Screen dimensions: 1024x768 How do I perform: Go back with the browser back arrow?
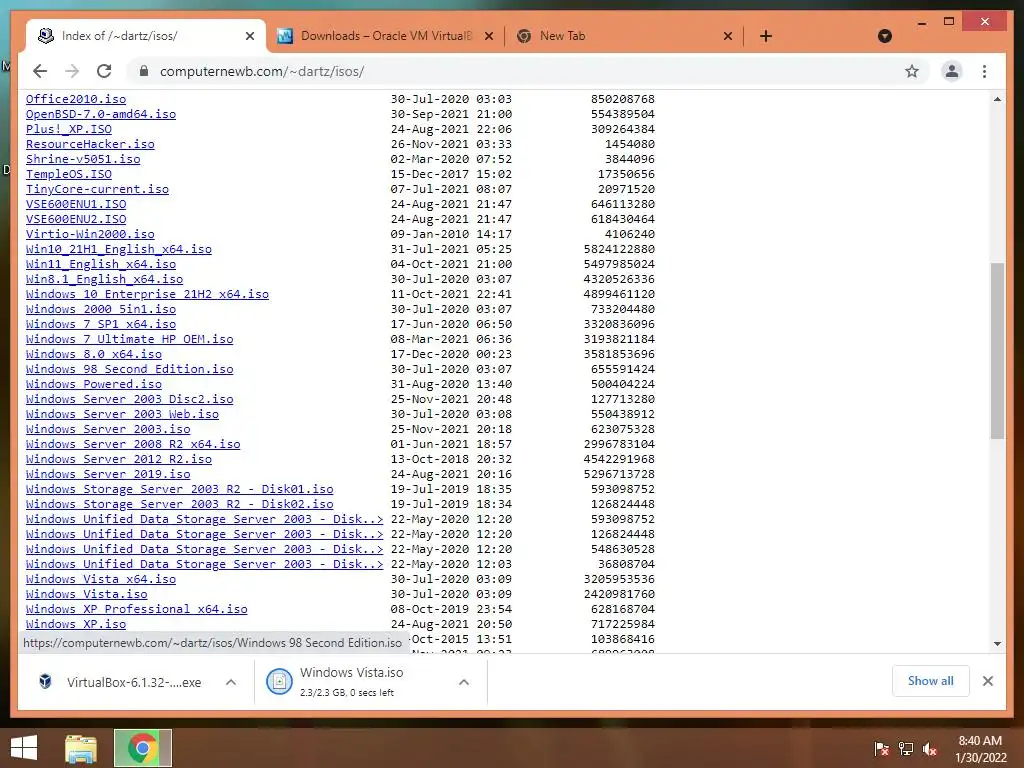pos(40,71)
